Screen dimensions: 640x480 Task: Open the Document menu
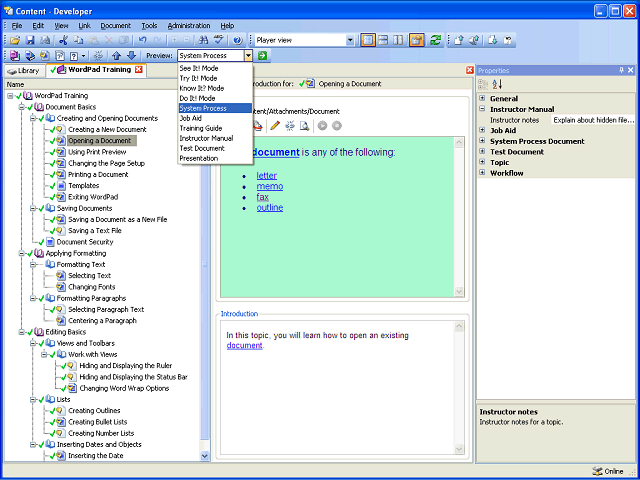point(116,26)
